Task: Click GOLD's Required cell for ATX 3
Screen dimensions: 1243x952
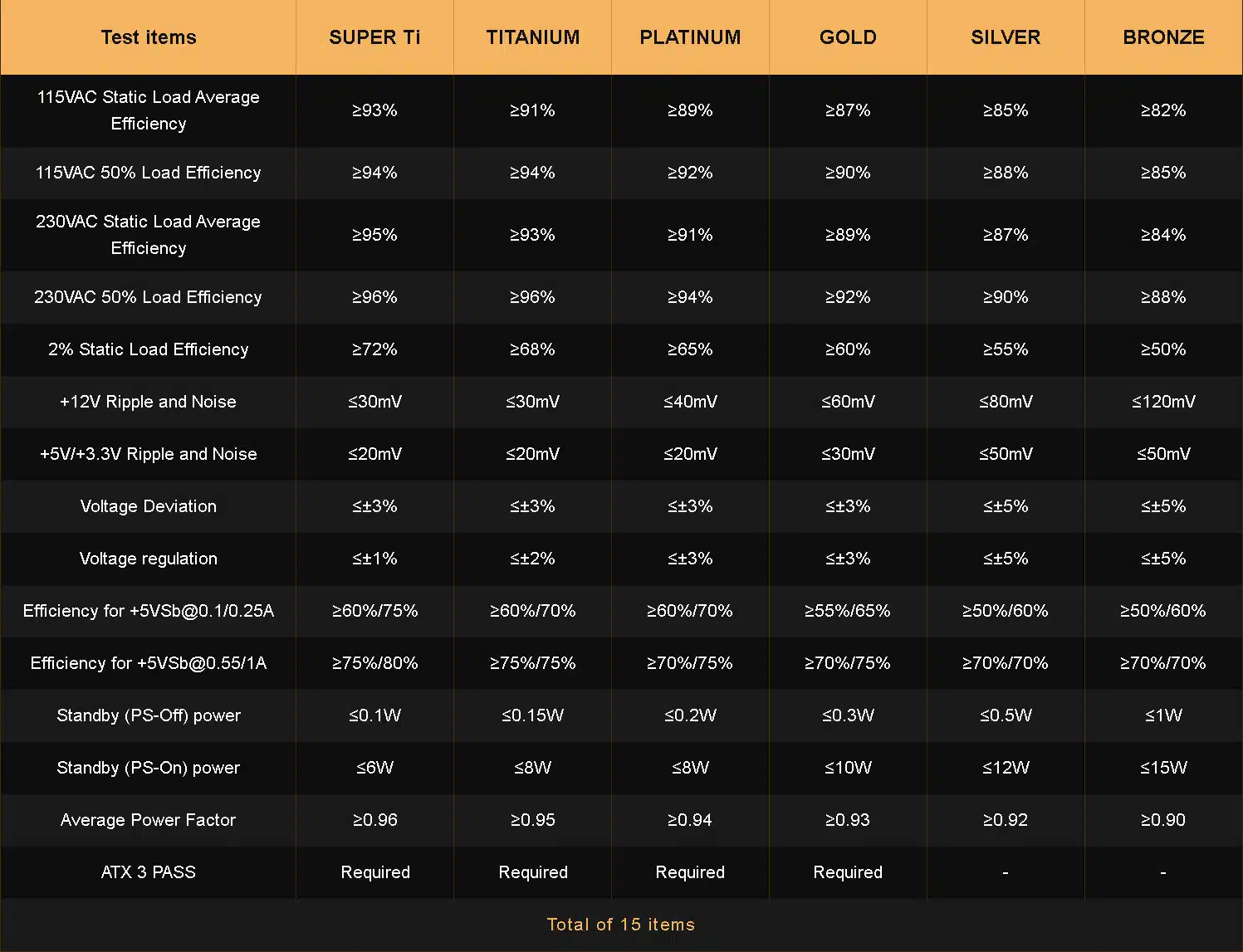Action: 848,872
